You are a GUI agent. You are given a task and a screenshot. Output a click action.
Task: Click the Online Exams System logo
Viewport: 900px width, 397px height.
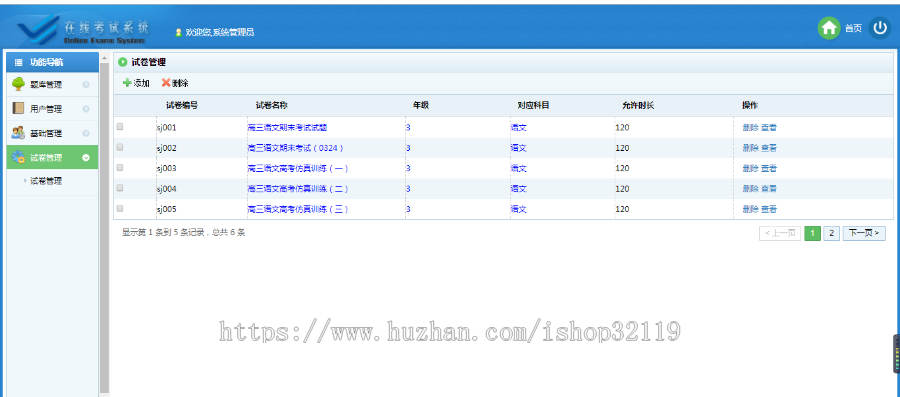(84, 31)
